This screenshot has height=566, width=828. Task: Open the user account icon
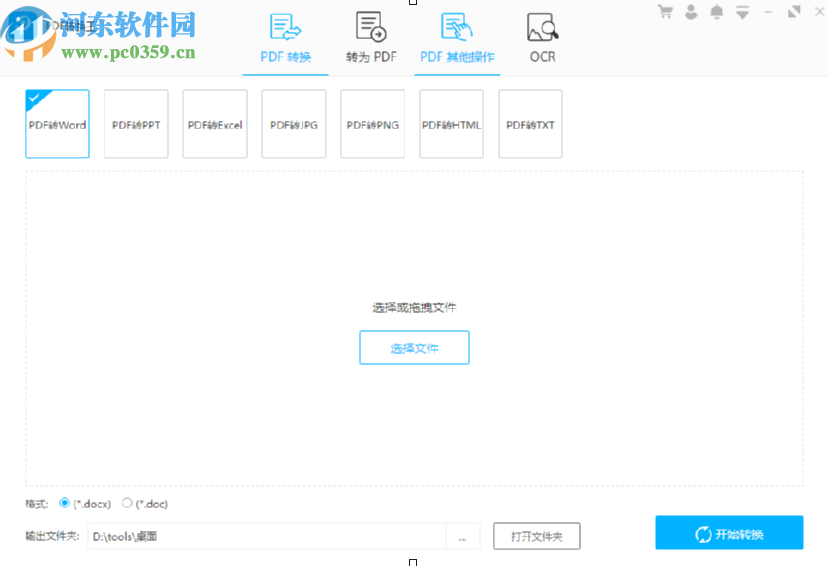click(691, 11)
